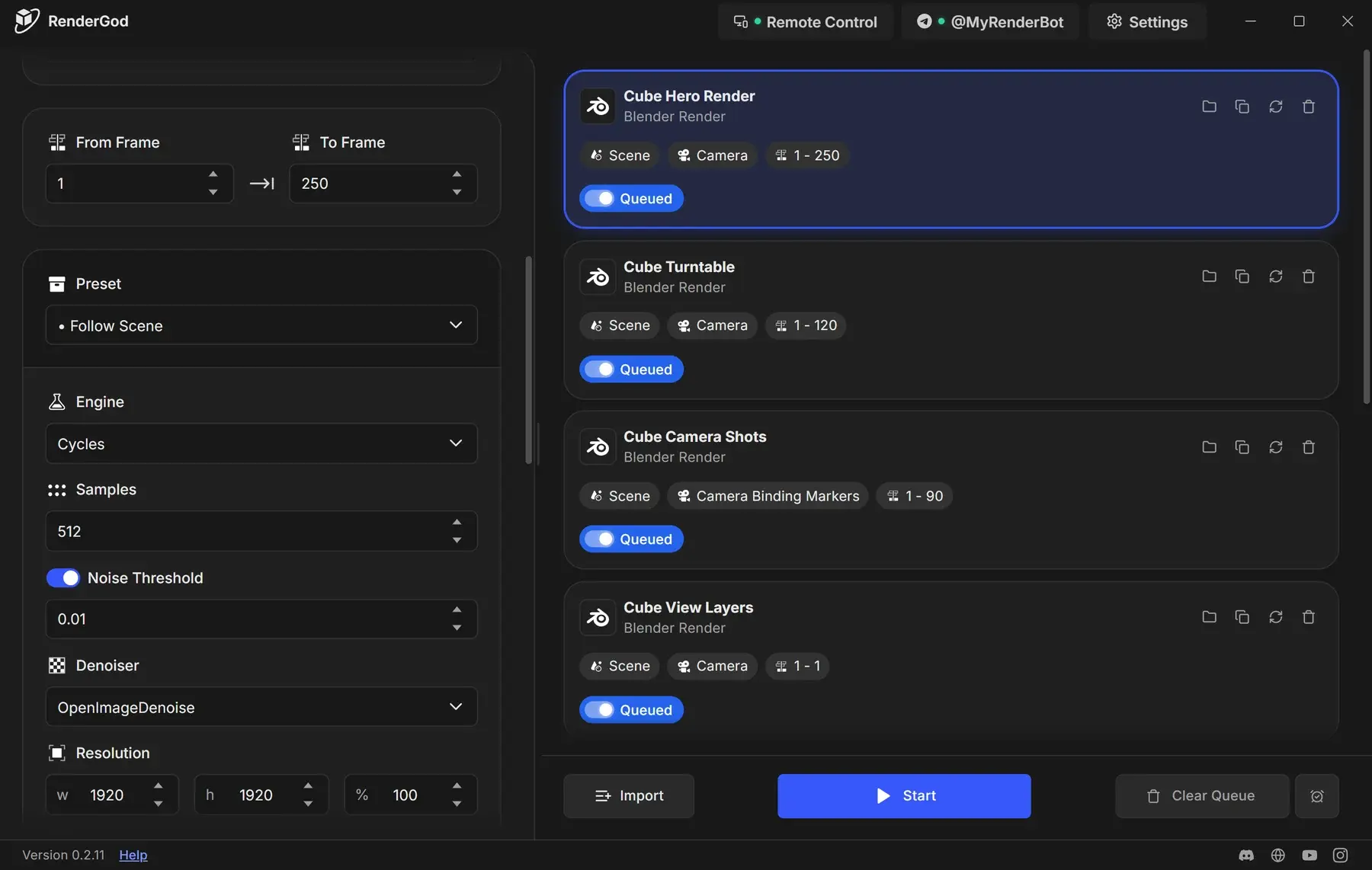Select the Cube View Layers job title

click(688, 607)
